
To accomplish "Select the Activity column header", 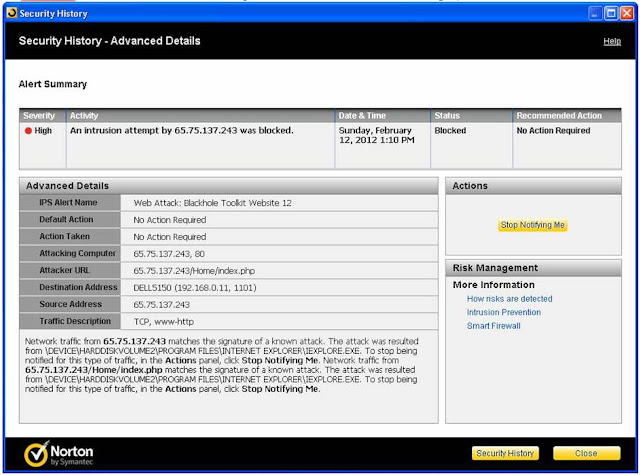I will pyautogui.click(x=200, y=115).
